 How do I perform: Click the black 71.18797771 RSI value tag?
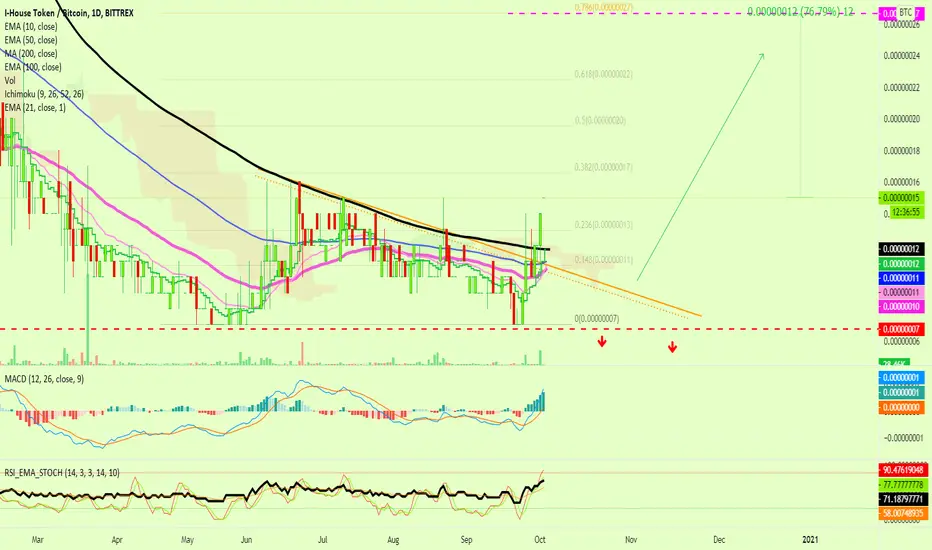pos(903,498)
